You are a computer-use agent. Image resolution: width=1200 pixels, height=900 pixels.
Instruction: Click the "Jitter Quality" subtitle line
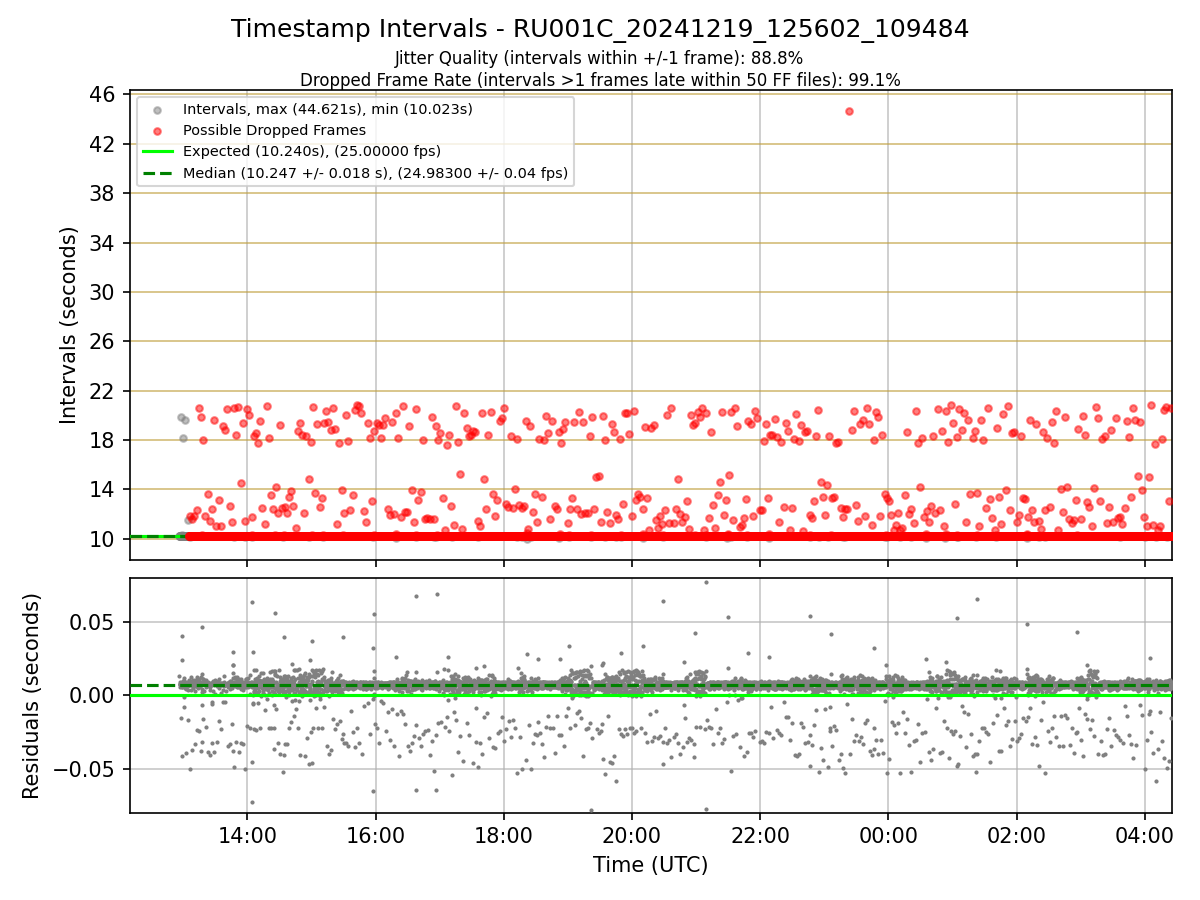coord(599,58)
